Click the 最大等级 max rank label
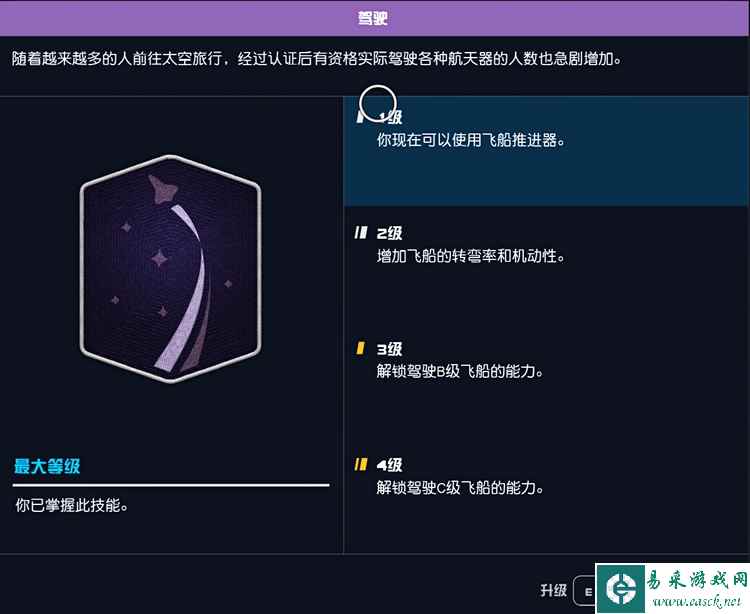 [x=47, y=466]
